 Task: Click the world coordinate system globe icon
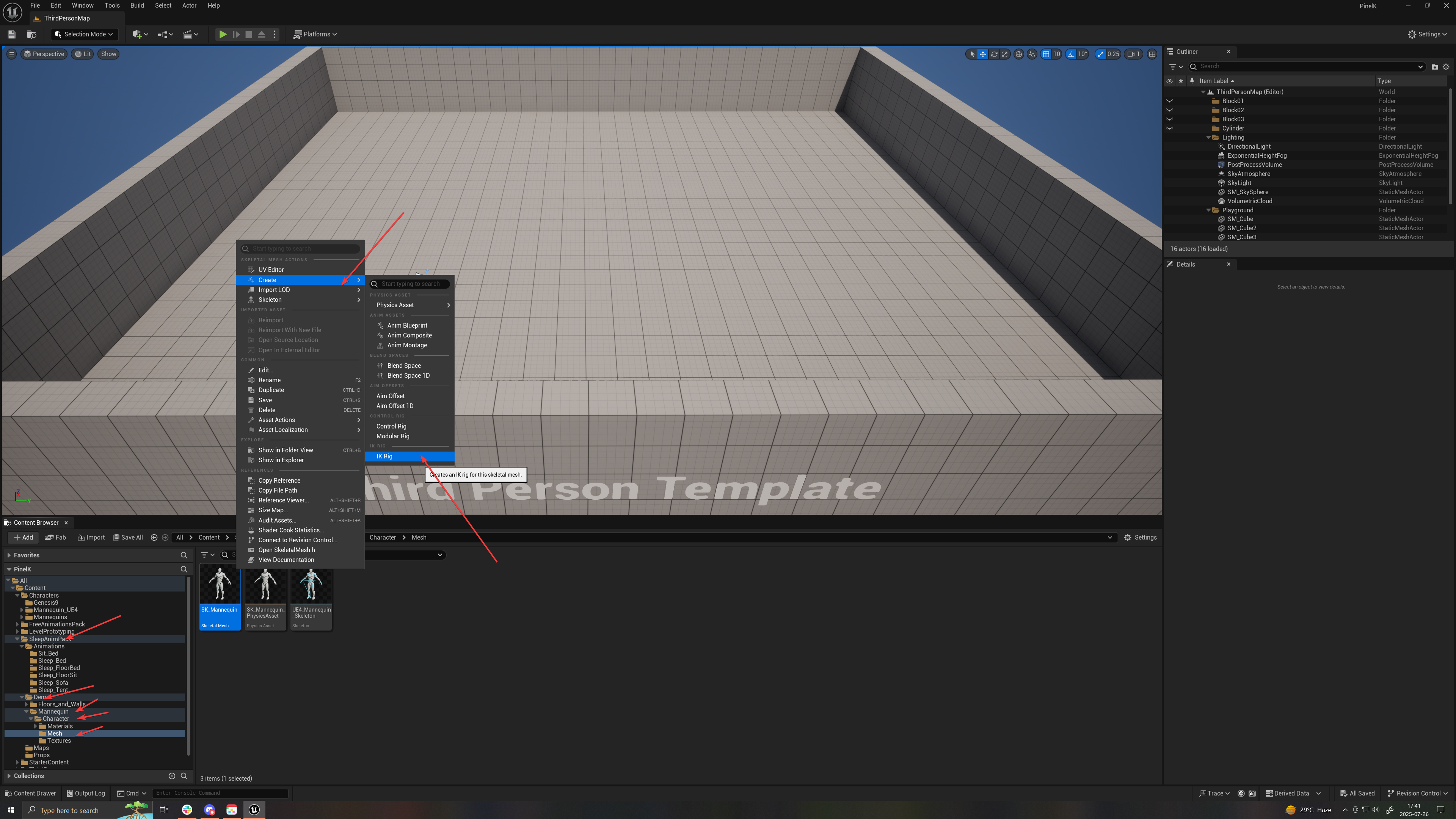1018,54
